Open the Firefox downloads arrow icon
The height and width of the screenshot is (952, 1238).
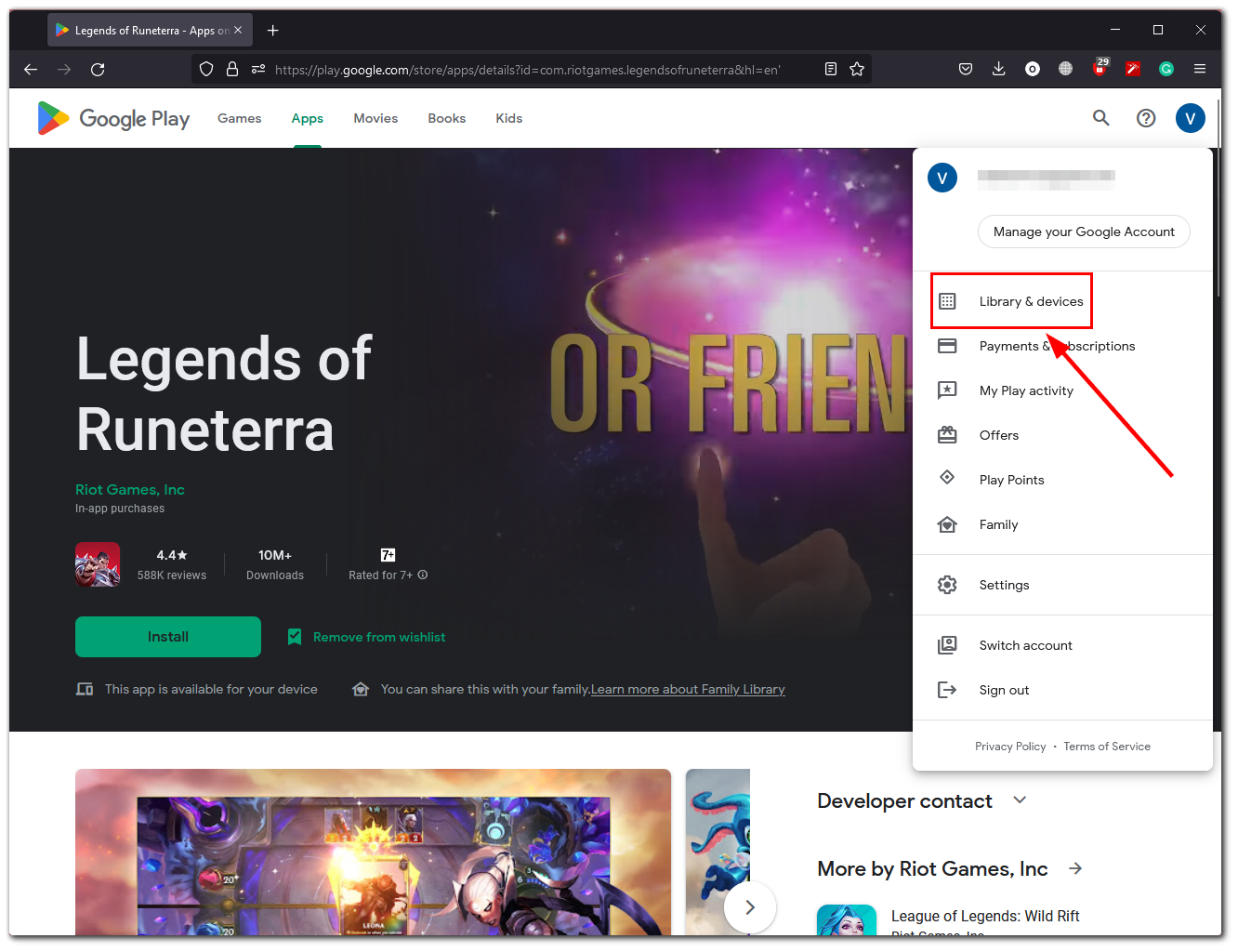click(x=999, y=69)
